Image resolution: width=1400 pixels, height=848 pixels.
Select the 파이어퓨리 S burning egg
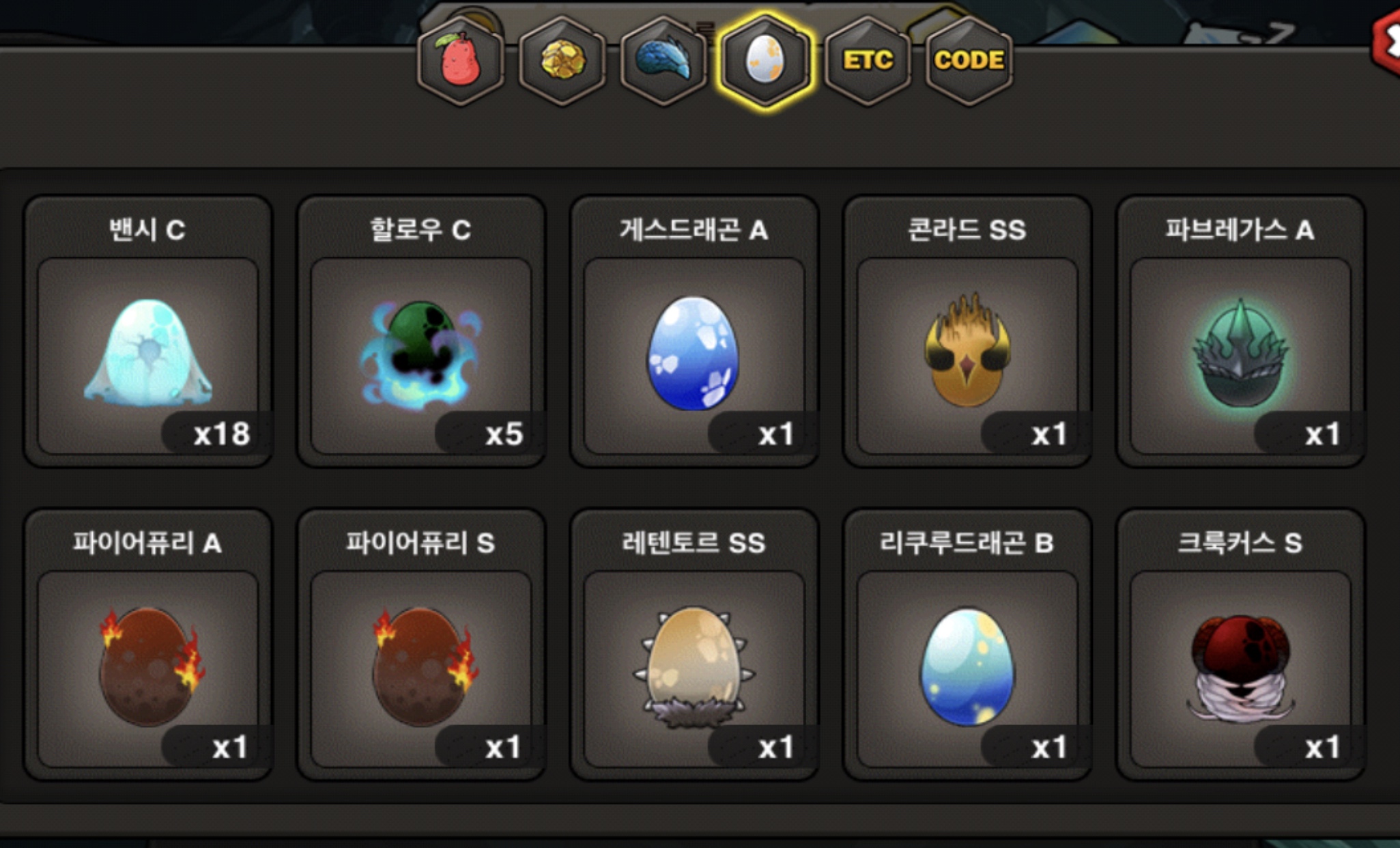click(x=421, y=645)
